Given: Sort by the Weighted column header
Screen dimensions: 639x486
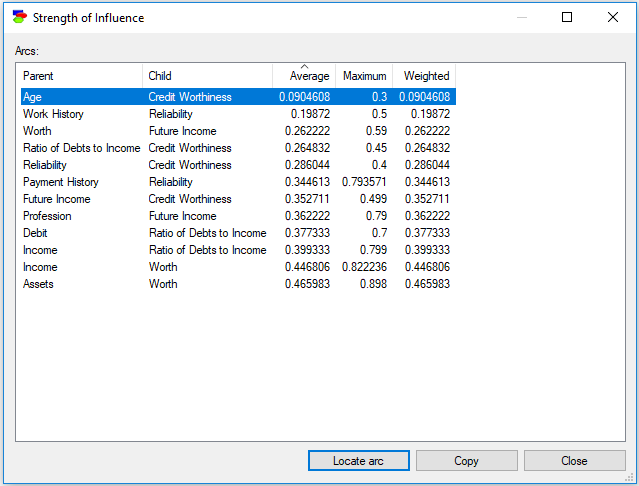Looking at the screenshot, I should [424, 76].
